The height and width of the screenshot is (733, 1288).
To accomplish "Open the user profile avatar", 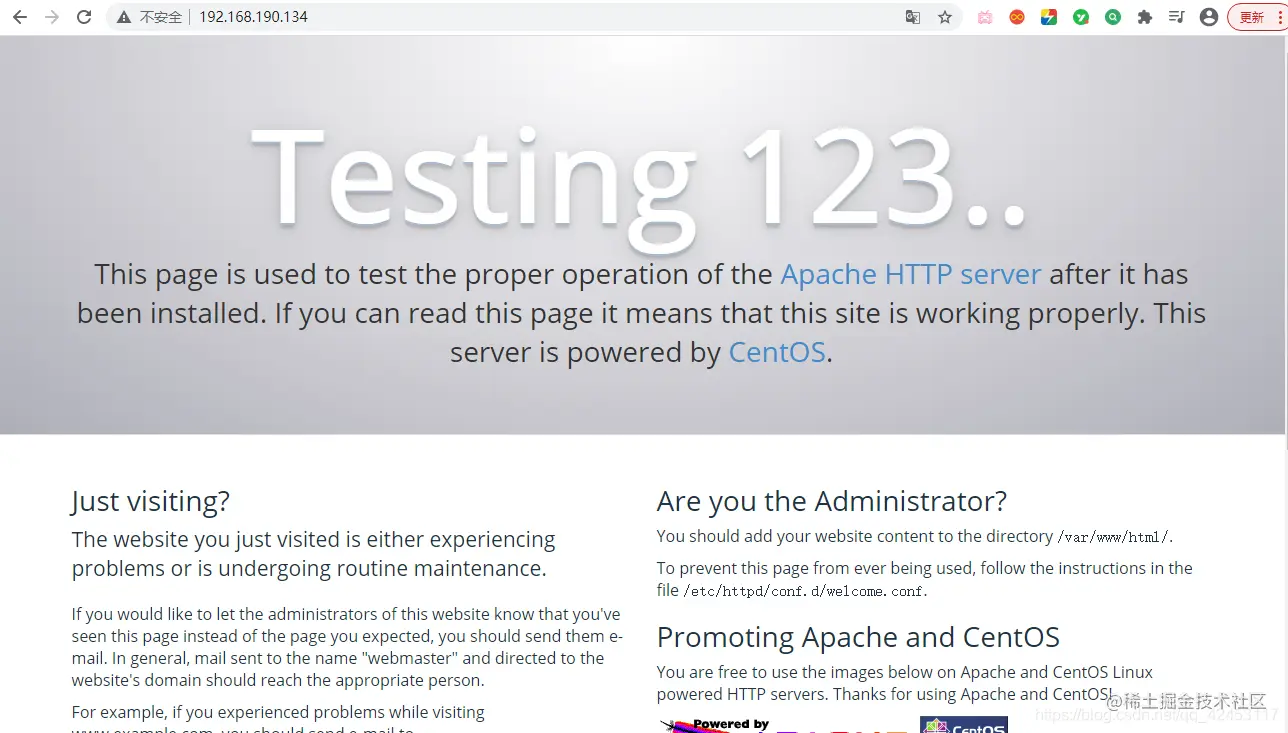I will tap(1209, 17).
